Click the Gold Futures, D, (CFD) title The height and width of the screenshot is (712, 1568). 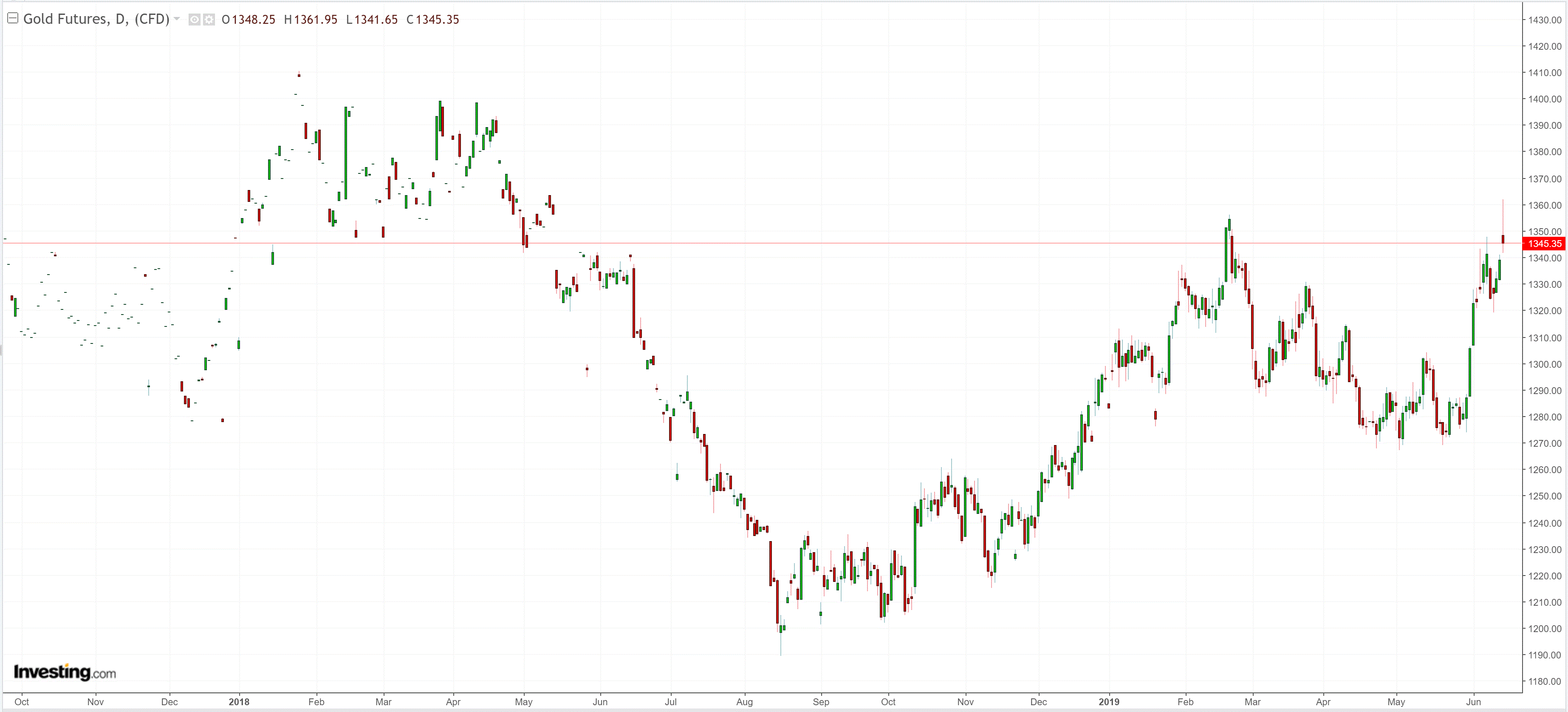96,19
